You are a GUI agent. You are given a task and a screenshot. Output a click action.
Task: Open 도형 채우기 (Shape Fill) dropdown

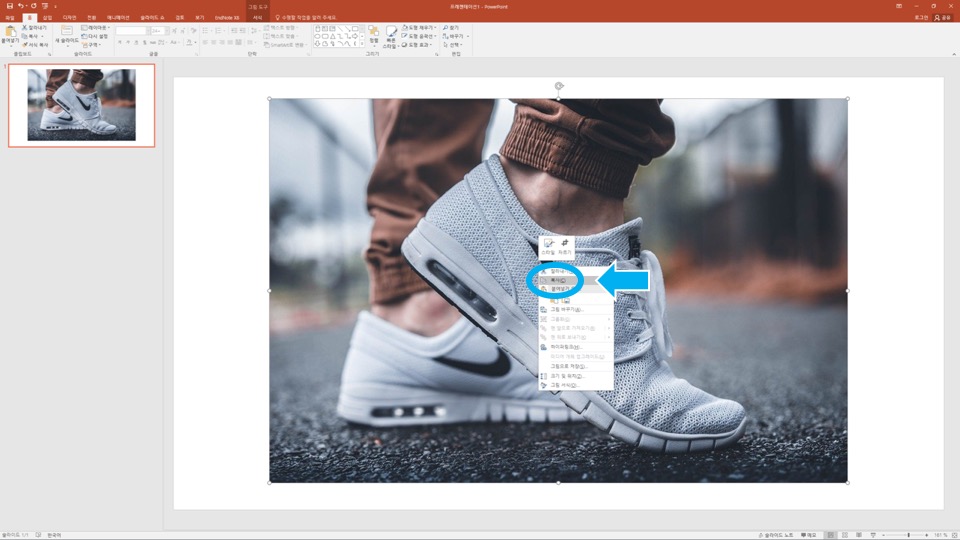click(x=419, y=28)
